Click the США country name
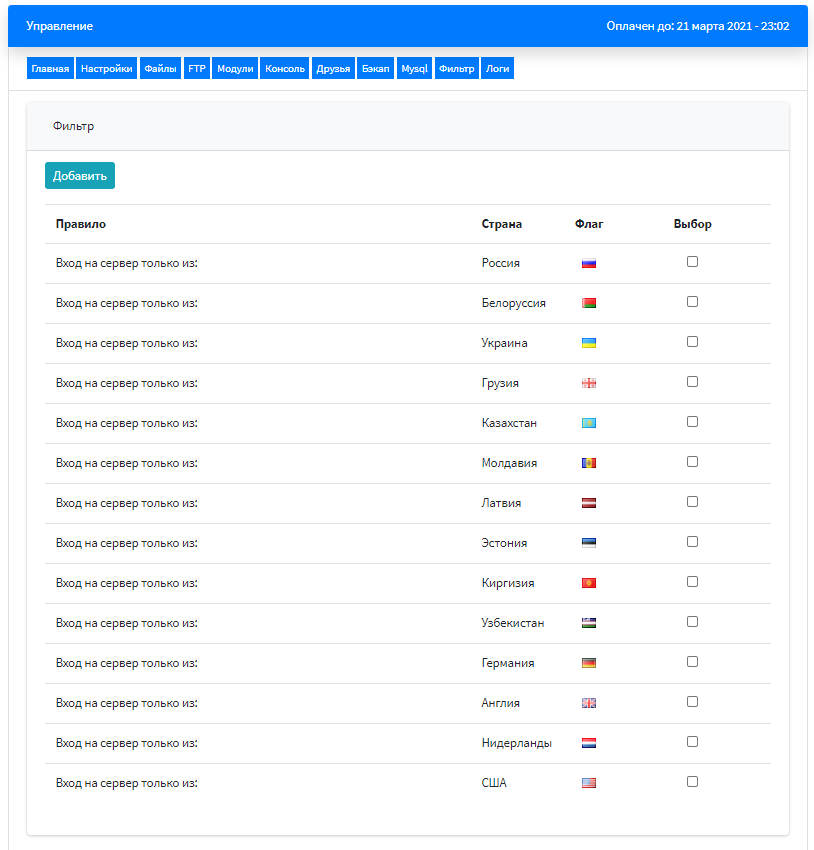 [494, 783]
